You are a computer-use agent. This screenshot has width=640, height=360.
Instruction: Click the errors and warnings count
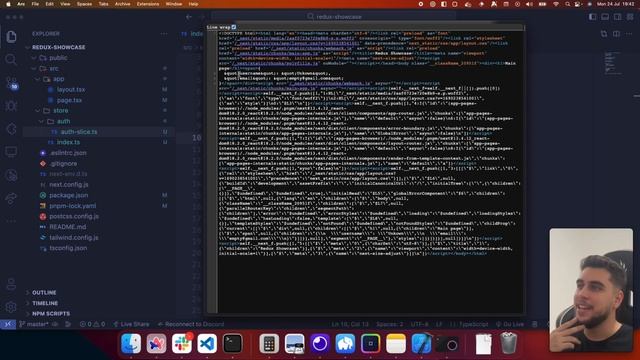(92, 324)
